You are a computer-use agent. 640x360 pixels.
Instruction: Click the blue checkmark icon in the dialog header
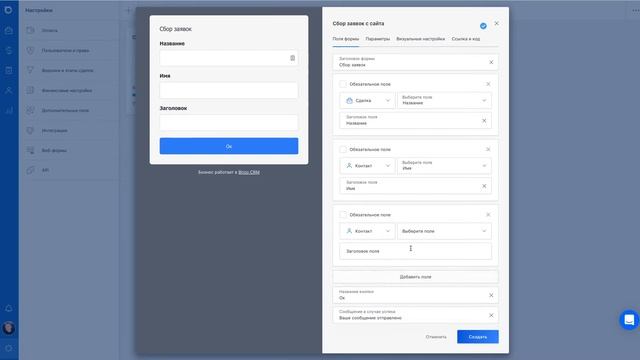pos(483,26)
